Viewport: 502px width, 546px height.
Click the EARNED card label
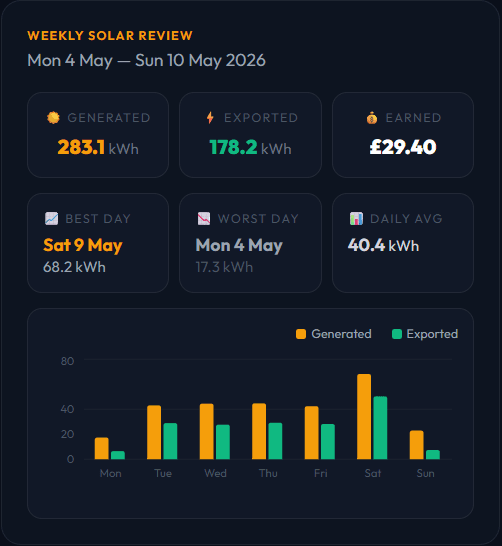pyautogui.click(x=414, y=118)
